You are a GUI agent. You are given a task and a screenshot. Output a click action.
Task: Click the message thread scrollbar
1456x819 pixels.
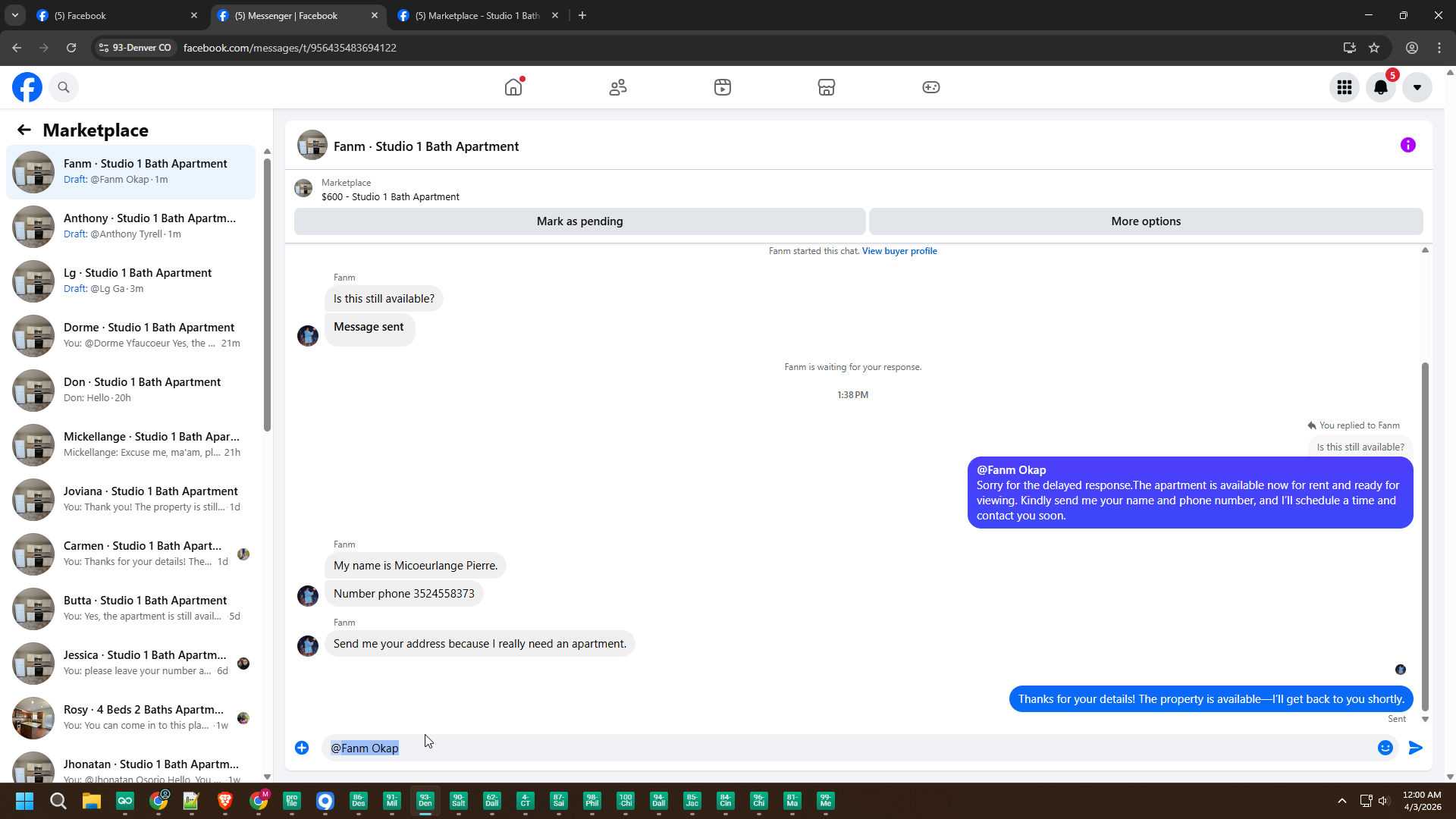[x=1425, y=536]
